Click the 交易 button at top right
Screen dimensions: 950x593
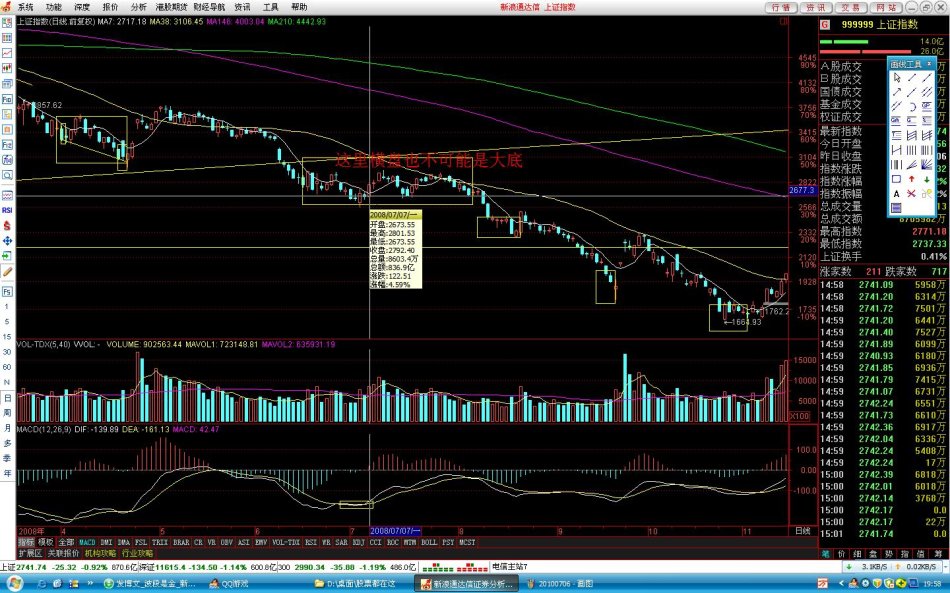[851, 7]
